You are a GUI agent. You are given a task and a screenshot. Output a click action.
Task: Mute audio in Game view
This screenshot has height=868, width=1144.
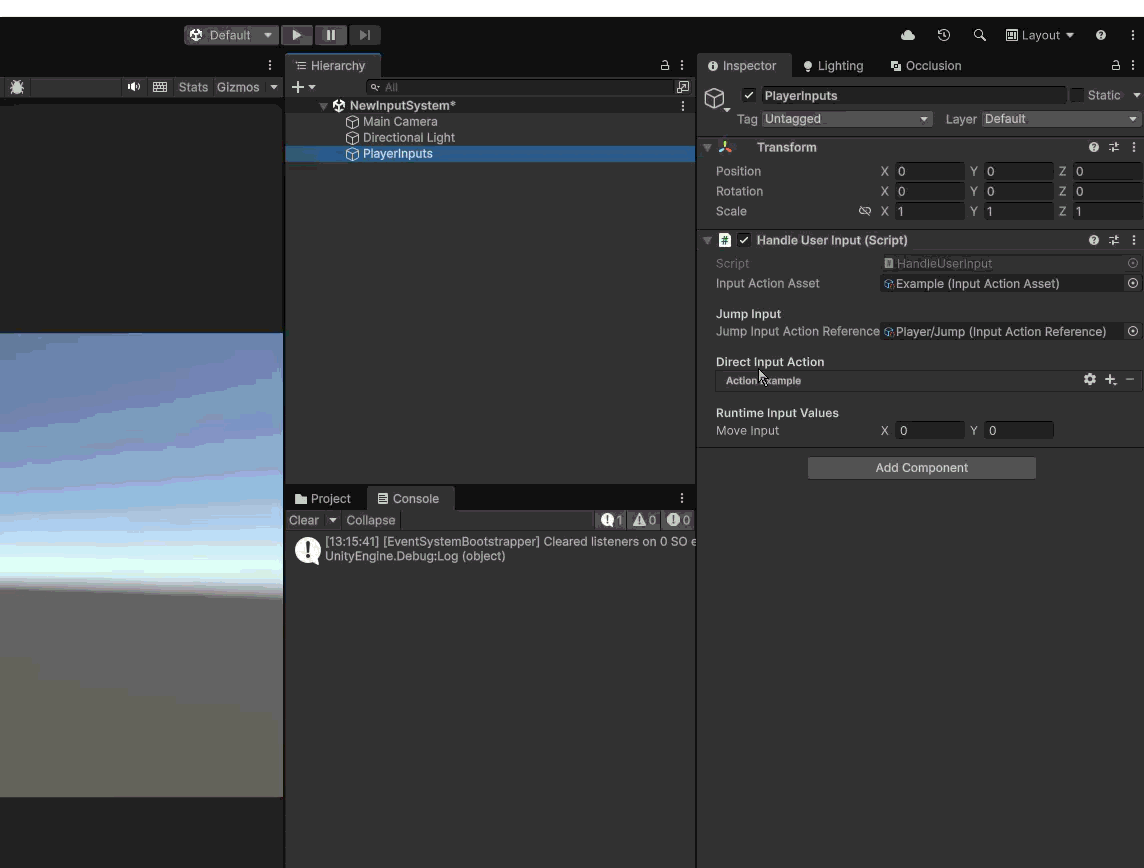pyautogui.click(x=134, y=87)
